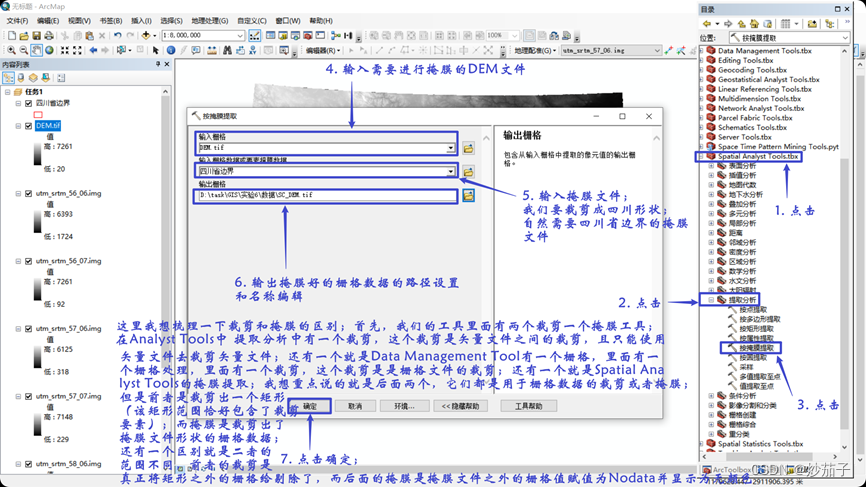Click List By Selection icon
The width and height of the screenshot is (866, 487).
[x=46, y=78]
